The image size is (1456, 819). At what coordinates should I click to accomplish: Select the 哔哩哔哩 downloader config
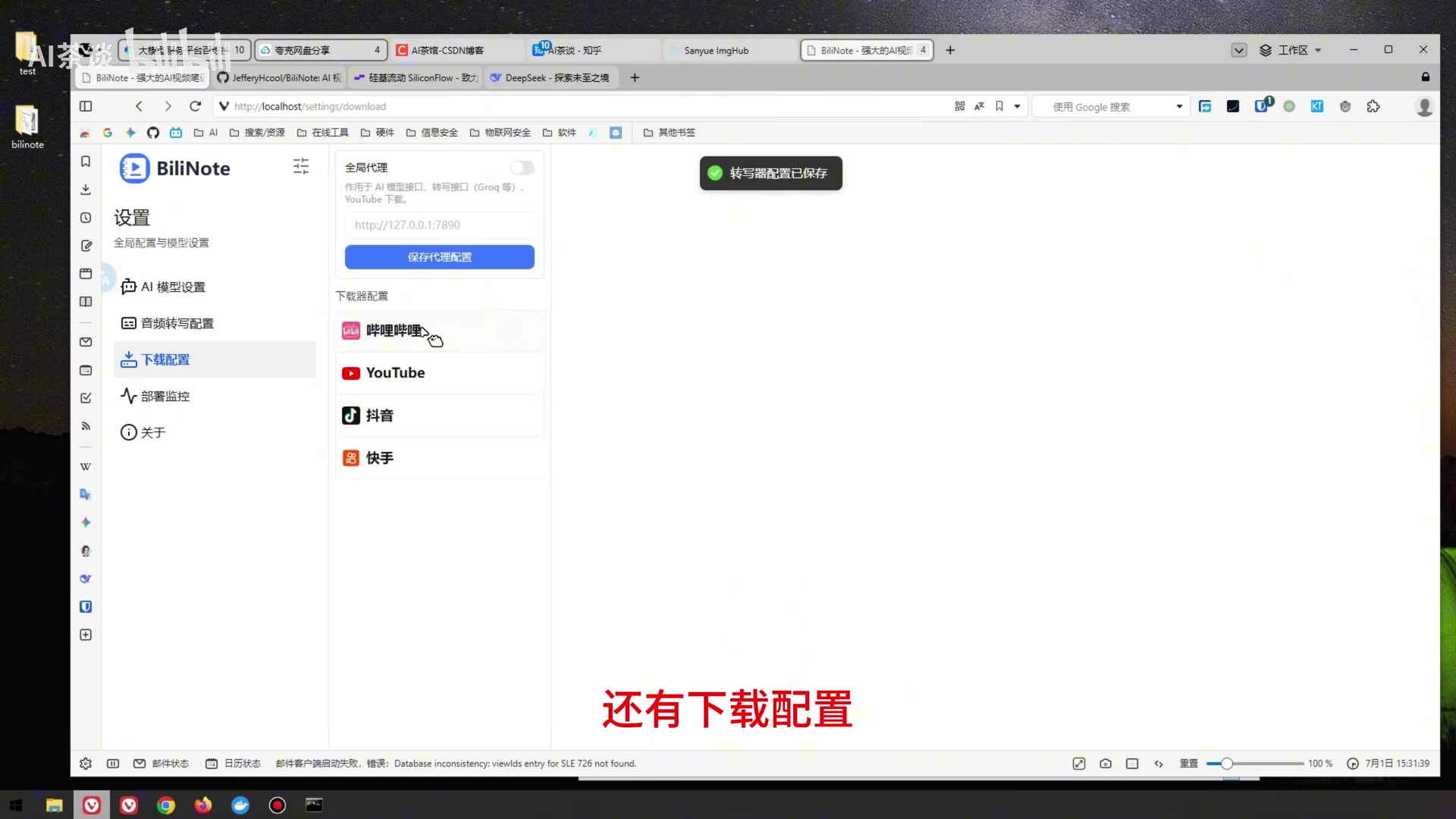[x=440, y=331]
